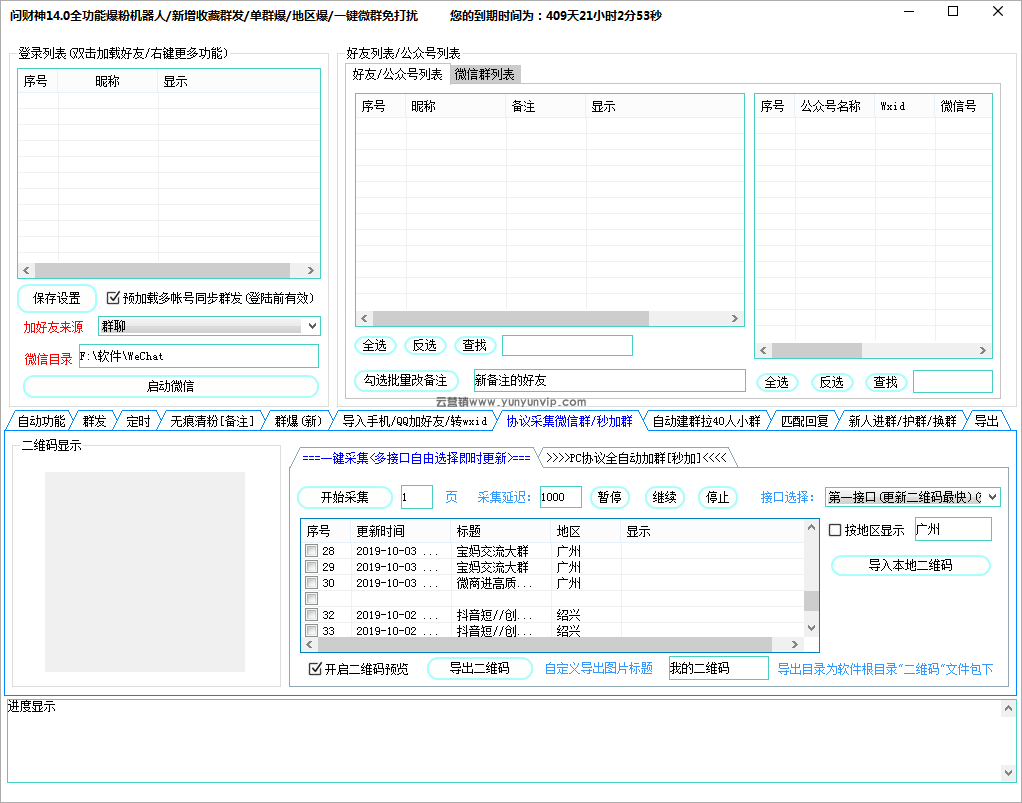1022x803 pixels.
Task: Click the 勾选批量改备注 button
Action: coord(405,381)
